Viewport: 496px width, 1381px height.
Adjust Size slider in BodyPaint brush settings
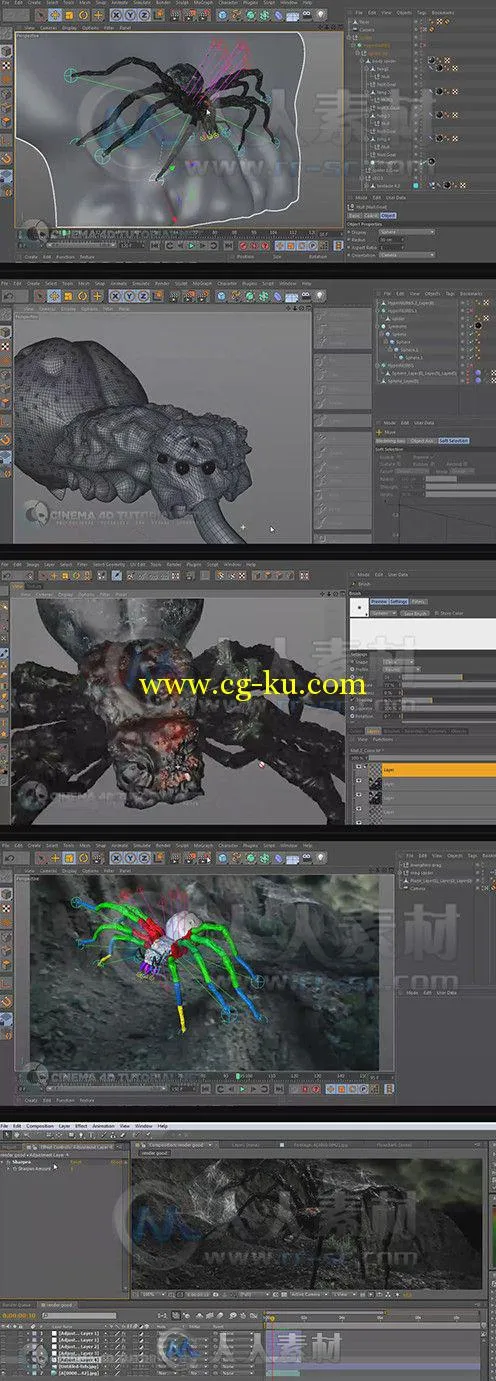[x=448, y=677]
